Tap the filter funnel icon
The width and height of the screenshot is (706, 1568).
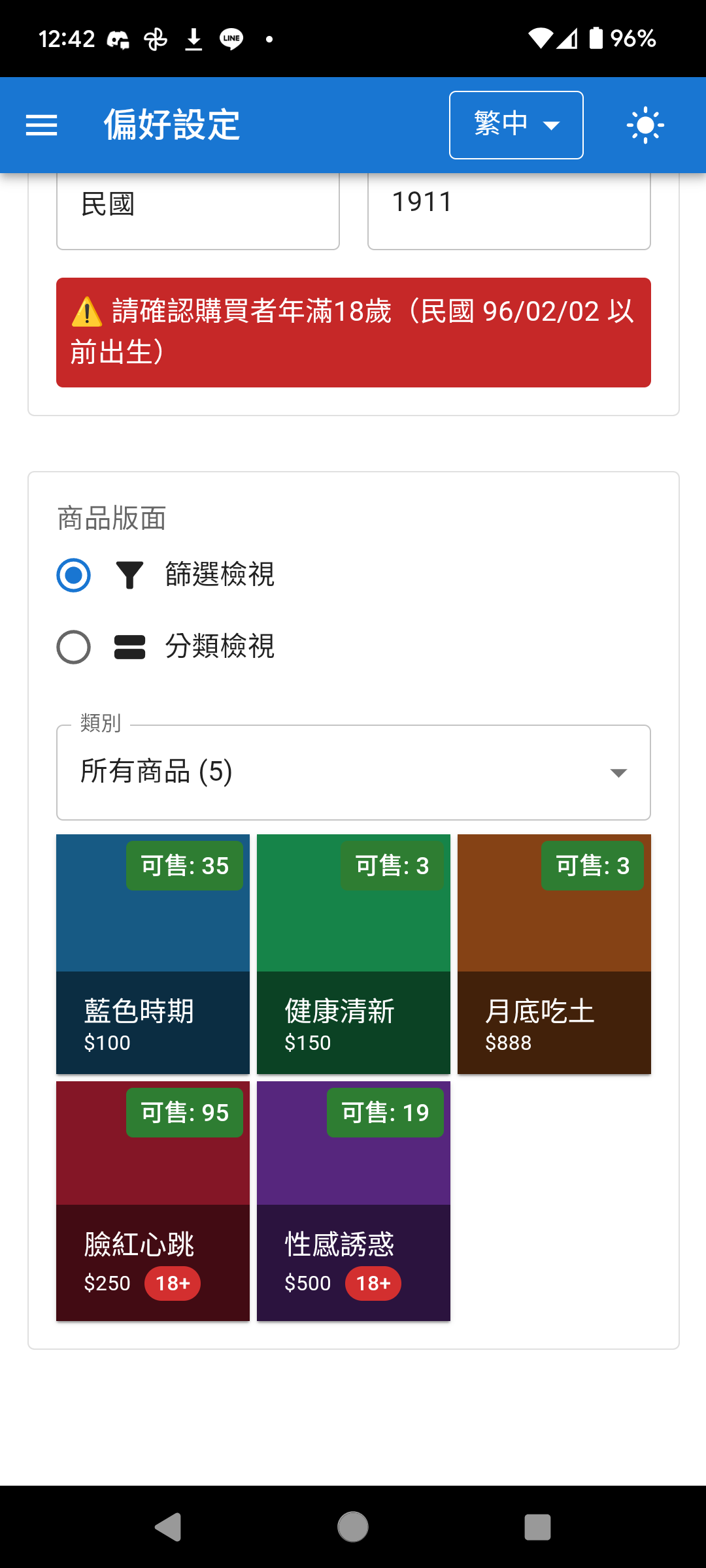(129, 576)
